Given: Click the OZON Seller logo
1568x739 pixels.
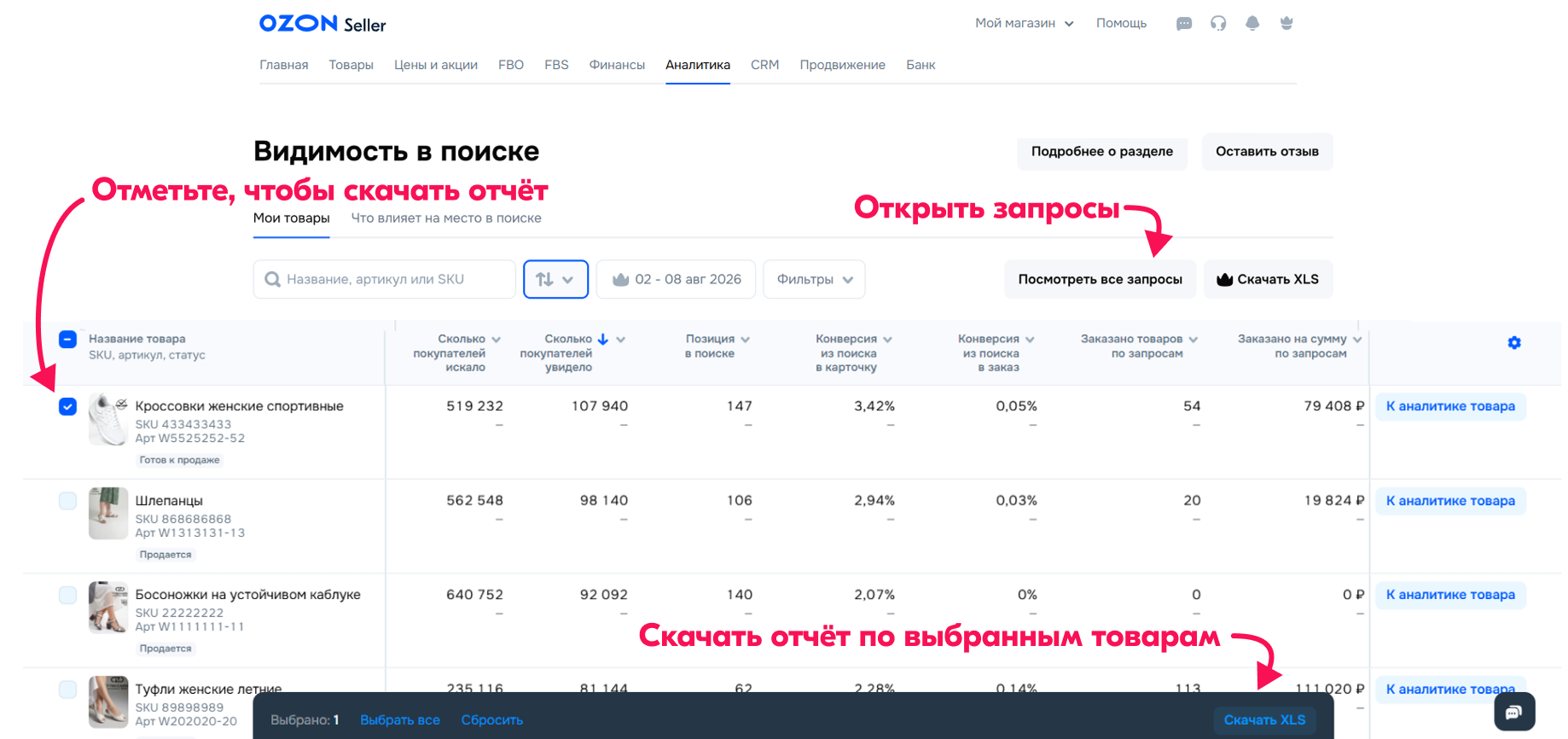Looking at the screenshot, I should coord(322,24).
